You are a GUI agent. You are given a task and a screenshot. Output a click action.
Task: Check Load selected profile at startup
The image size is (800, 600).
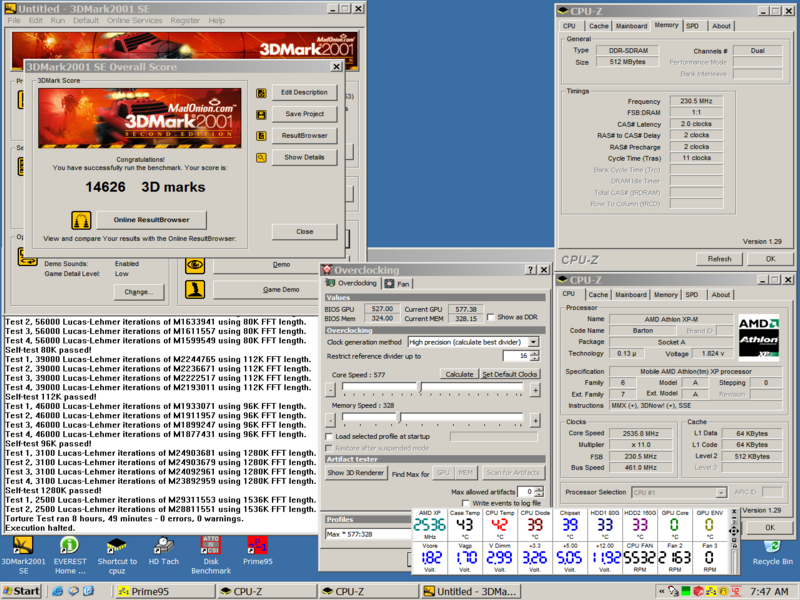coord(331,436)
